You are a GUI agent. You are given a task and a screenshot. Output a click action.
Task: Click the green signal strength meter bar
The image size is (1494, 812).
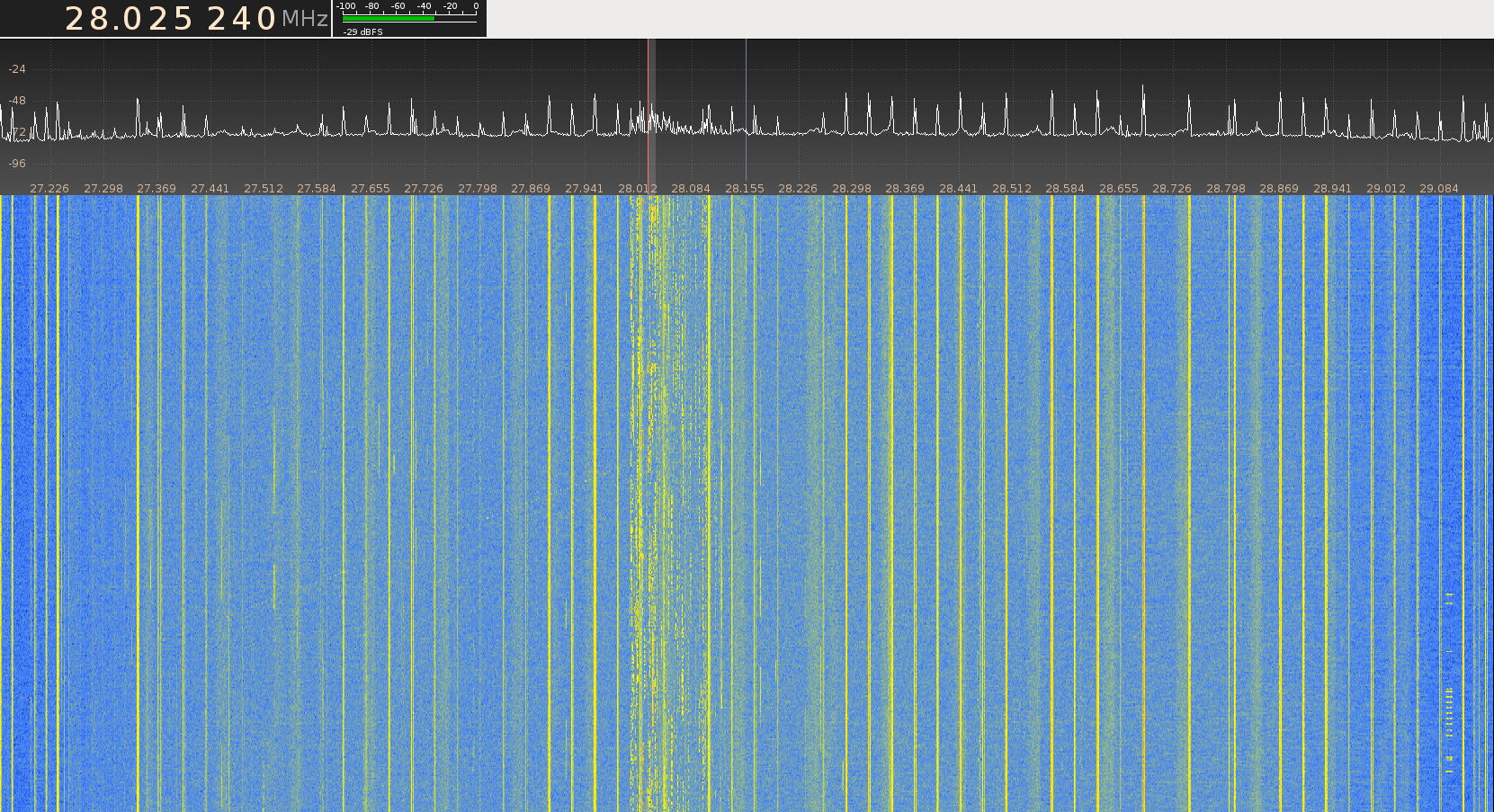pyautogui.click(x=389, y=18)
